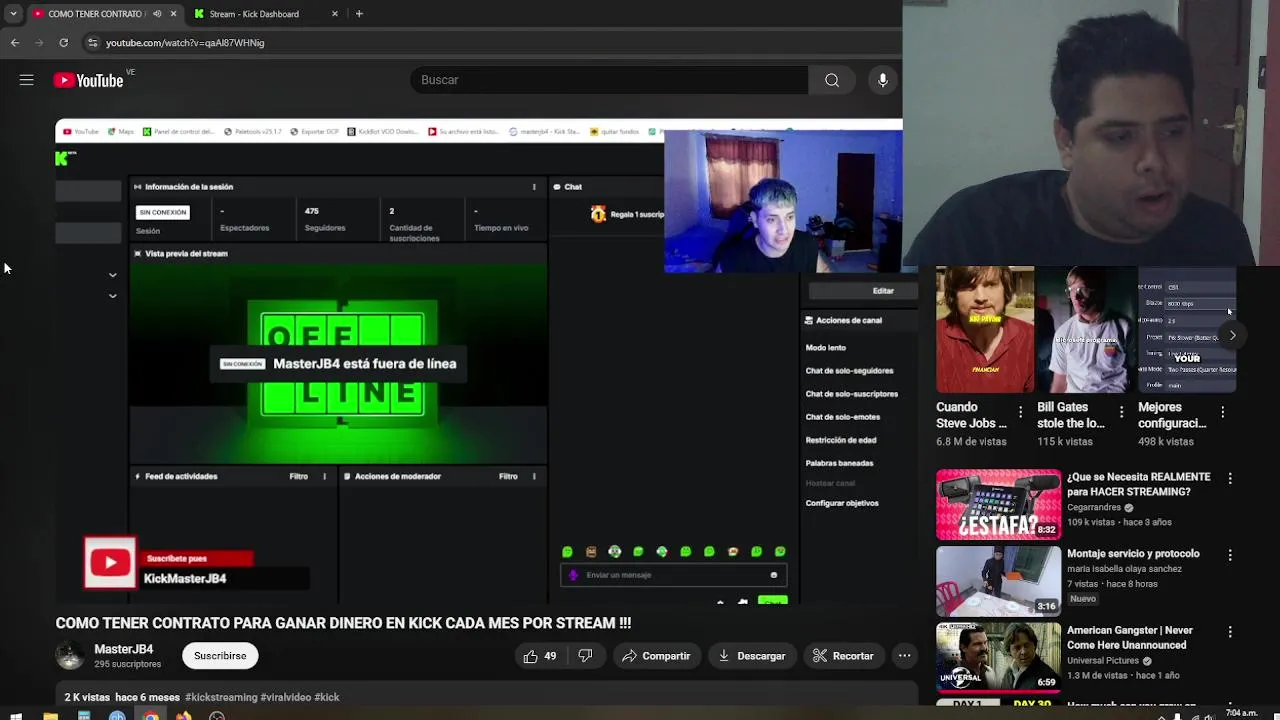This screenshot has width=1280, height=720.
Task: Click the search magnifier button
Action: [832, 80]
